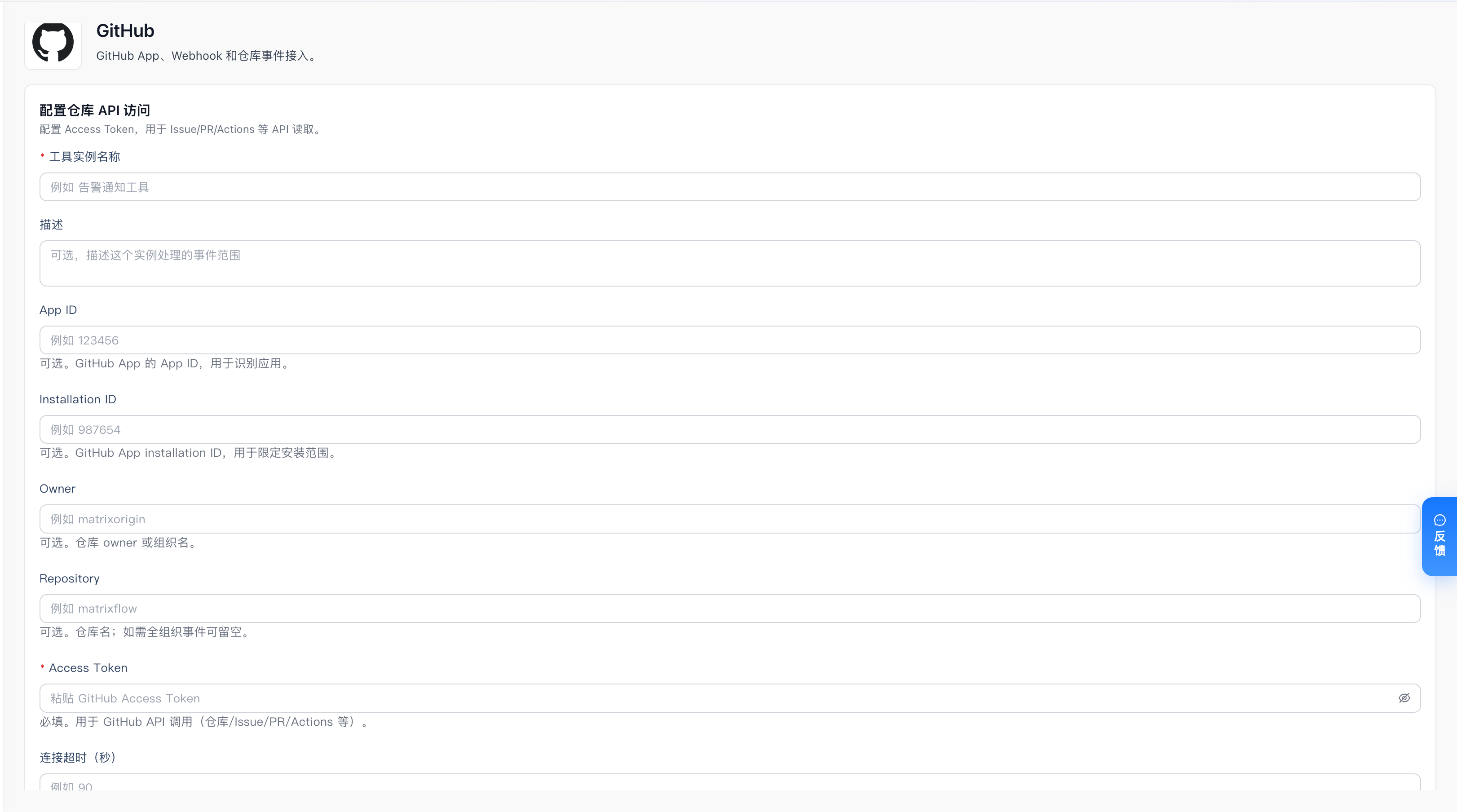Click into the 描述 textarea
Viewport: 1457px width, 812px height.
(x=730, y=263)
